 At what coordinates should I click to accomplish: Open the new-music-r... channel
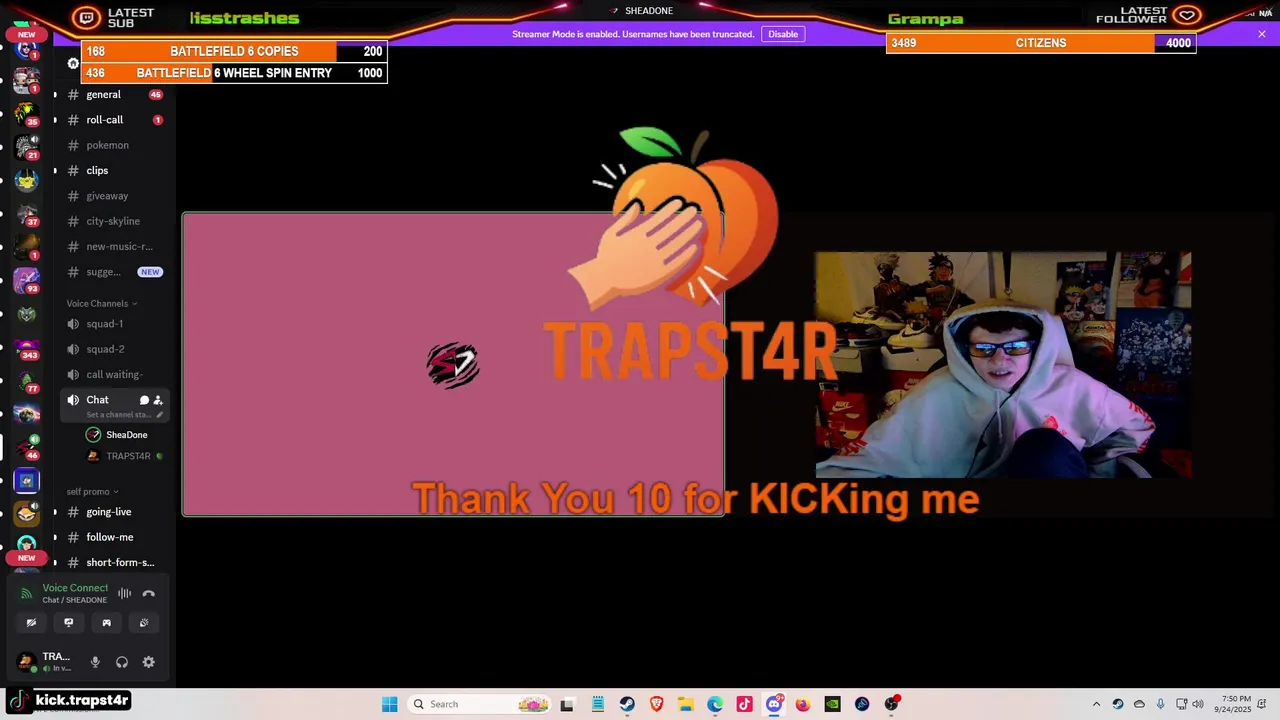[114, 247]
